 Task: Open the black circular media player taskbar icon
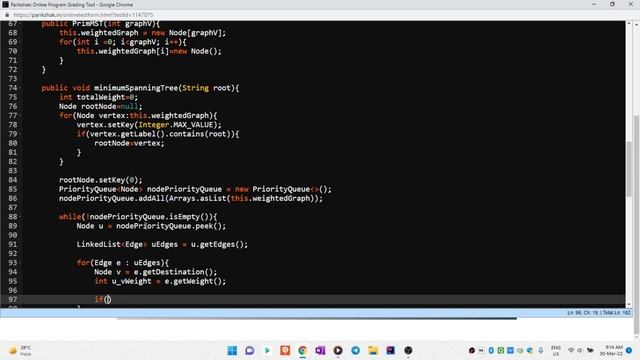tap(338, 350)
